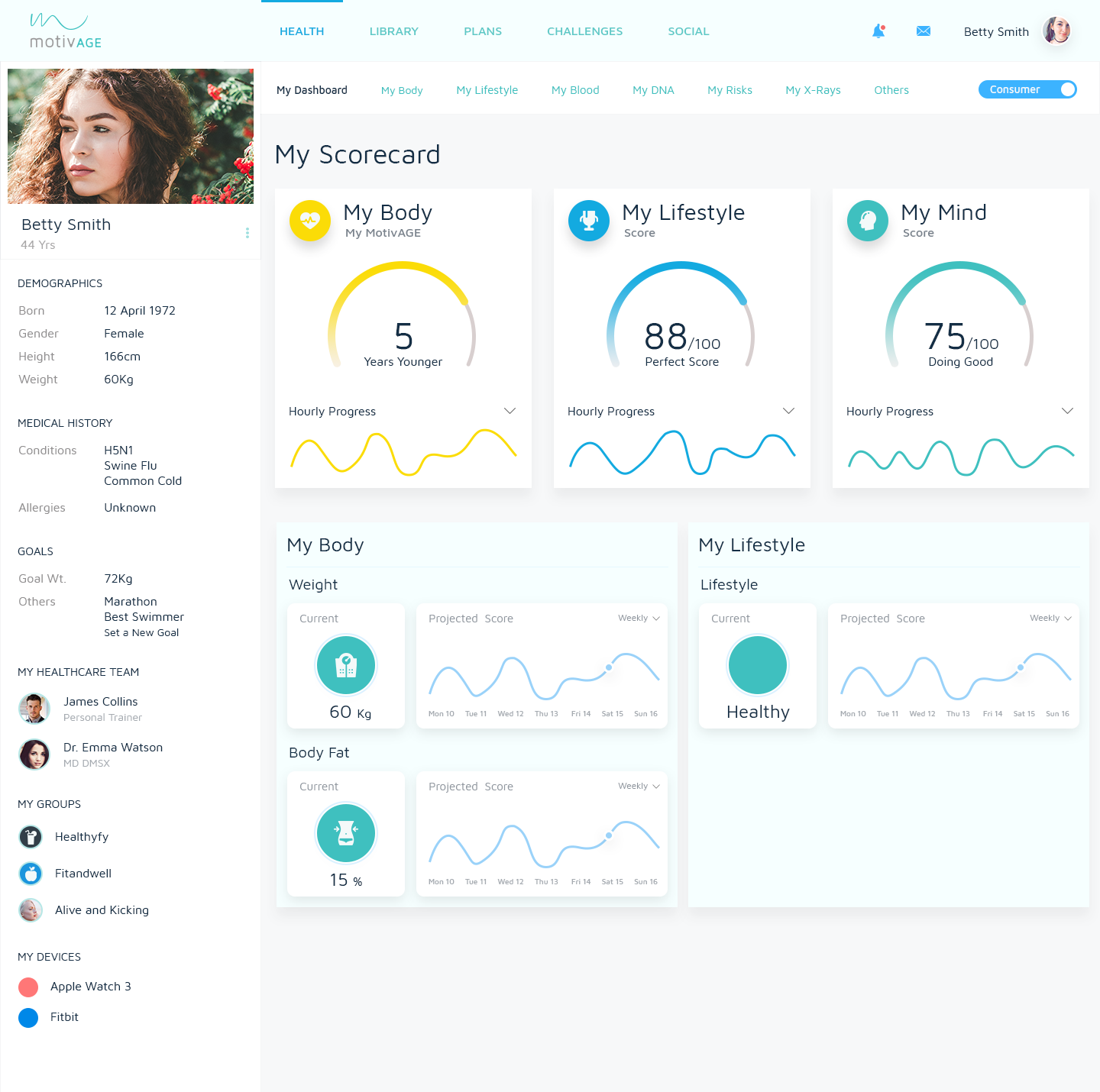
Task: Open the PLANS main tab
Action: click(483, 31)
